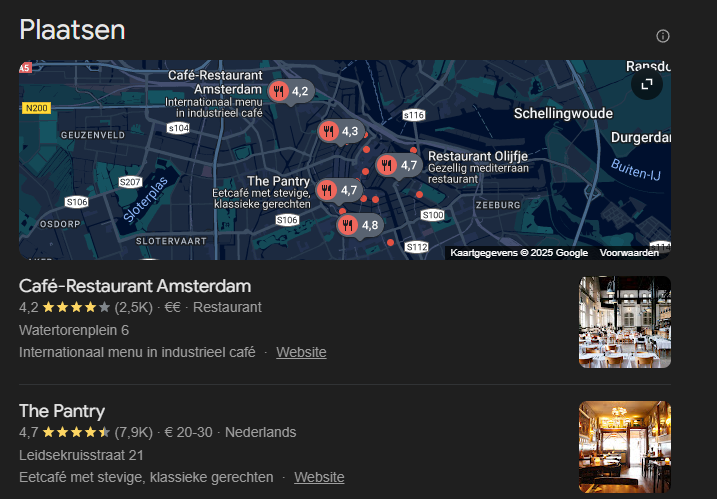This screenshot has width=717, height=499.
Task: Open the Voorwaarden link on map
Action: (629, 253)
